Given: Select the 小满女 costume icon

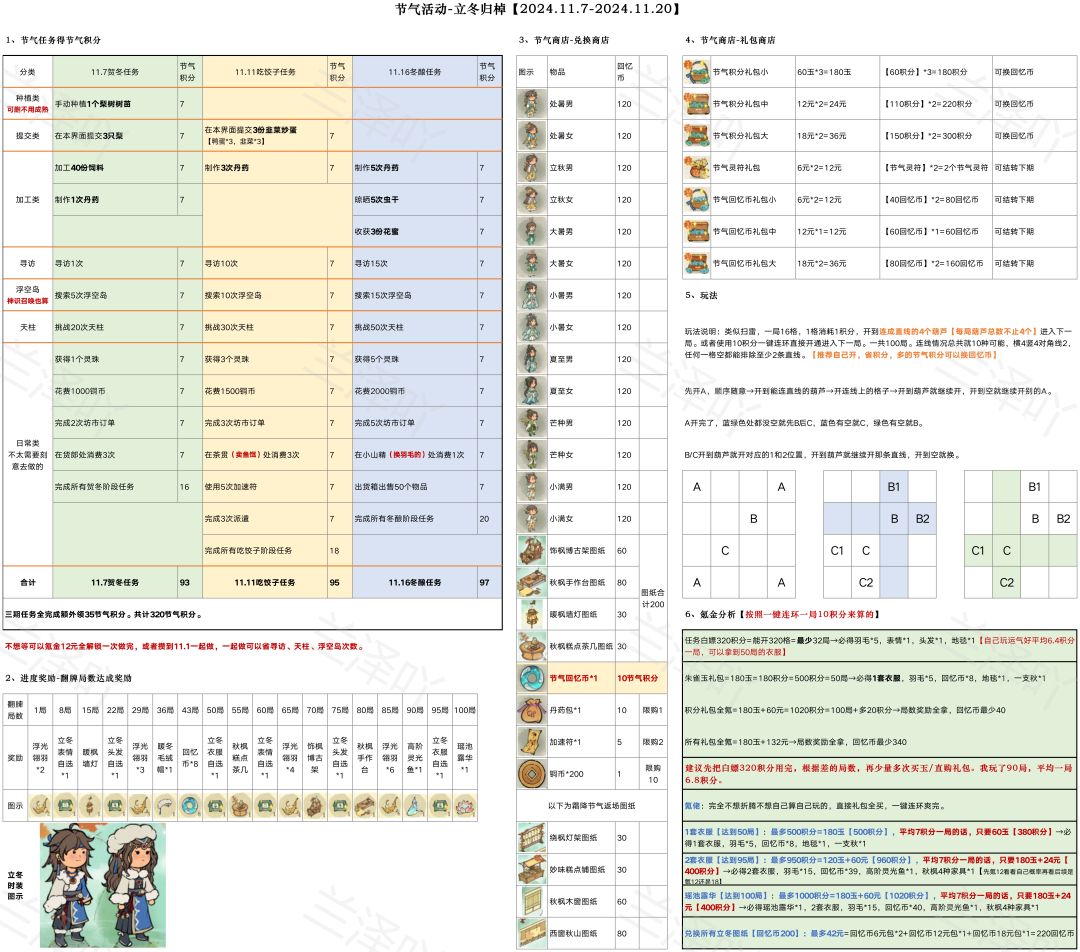Looking at the screenshot, I should point(531,518).
